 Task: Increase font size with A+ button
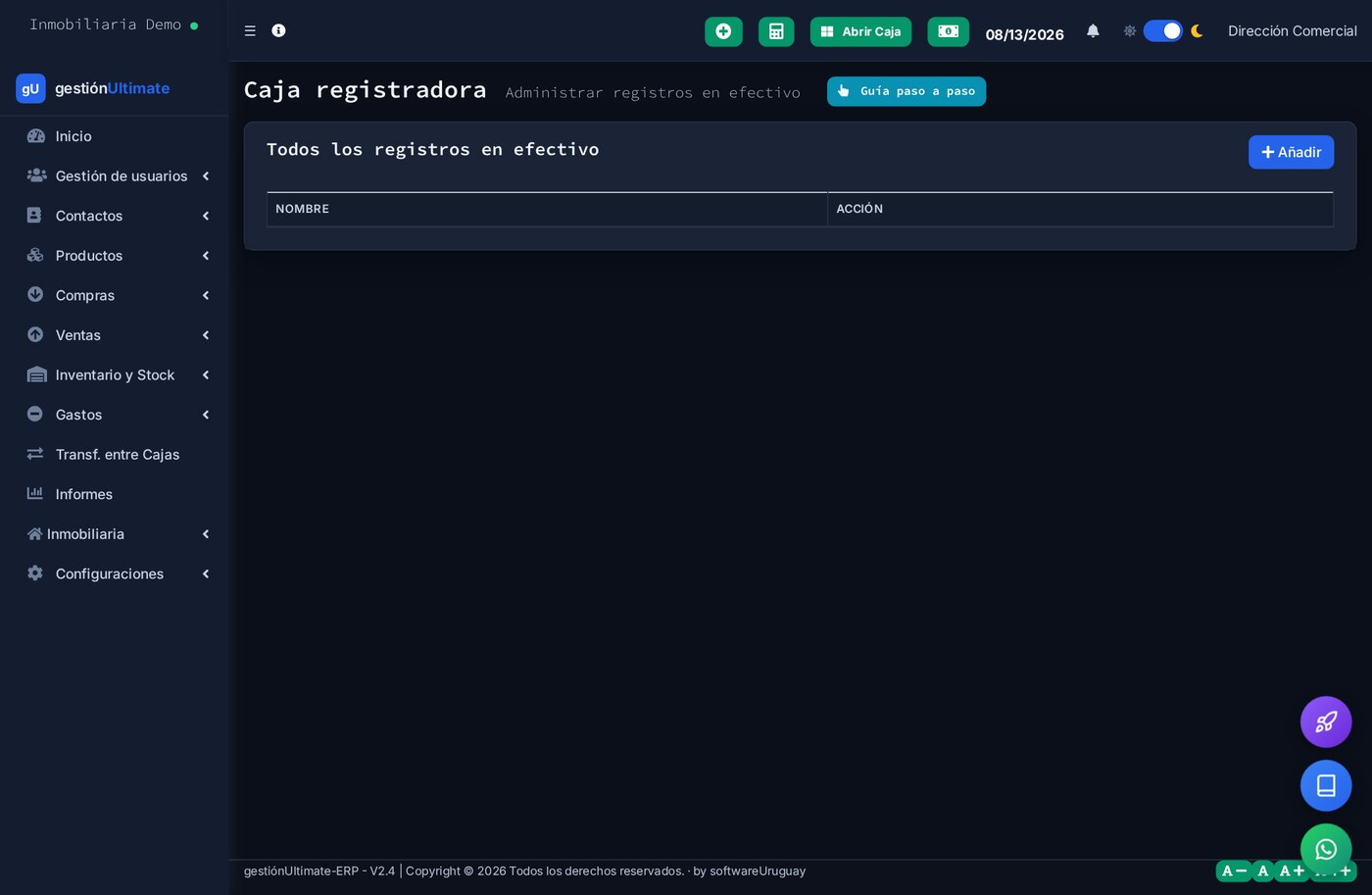click(x=1292, y=870)
